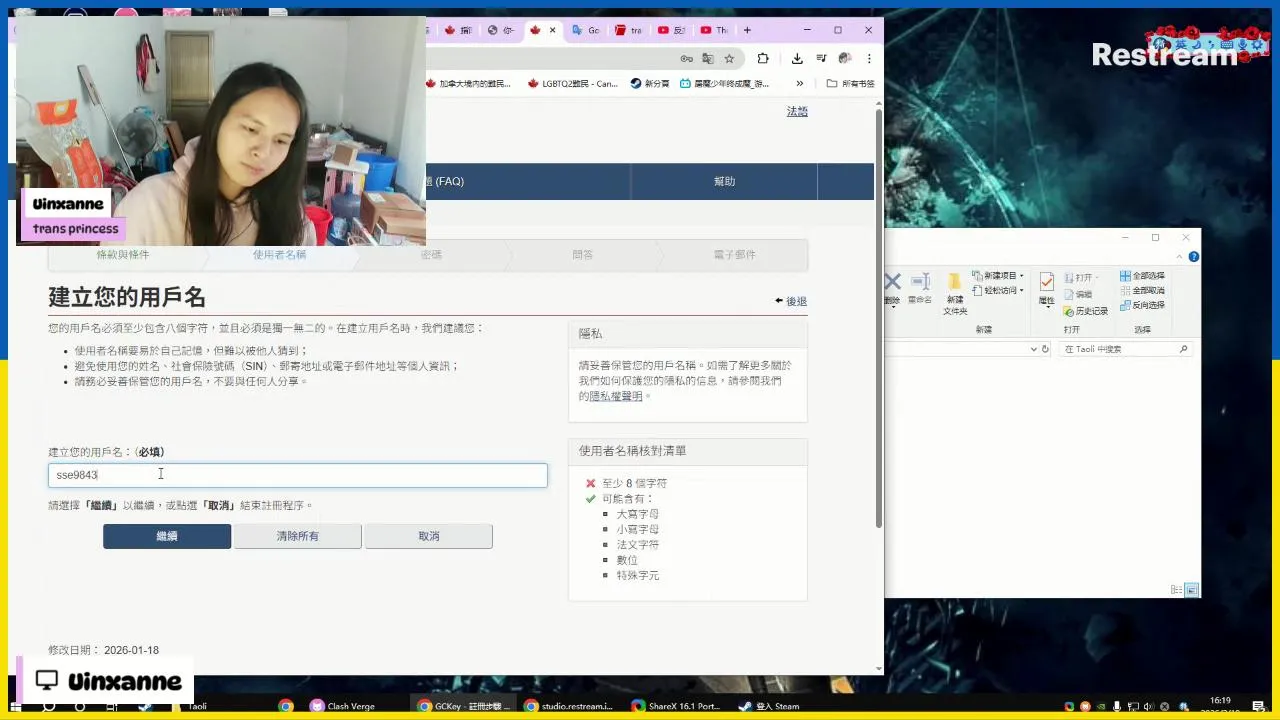Viewport: 1280px width, 720px height.
Task: Click the username input field
Action: pyautogui.click(x=298, y=475)
